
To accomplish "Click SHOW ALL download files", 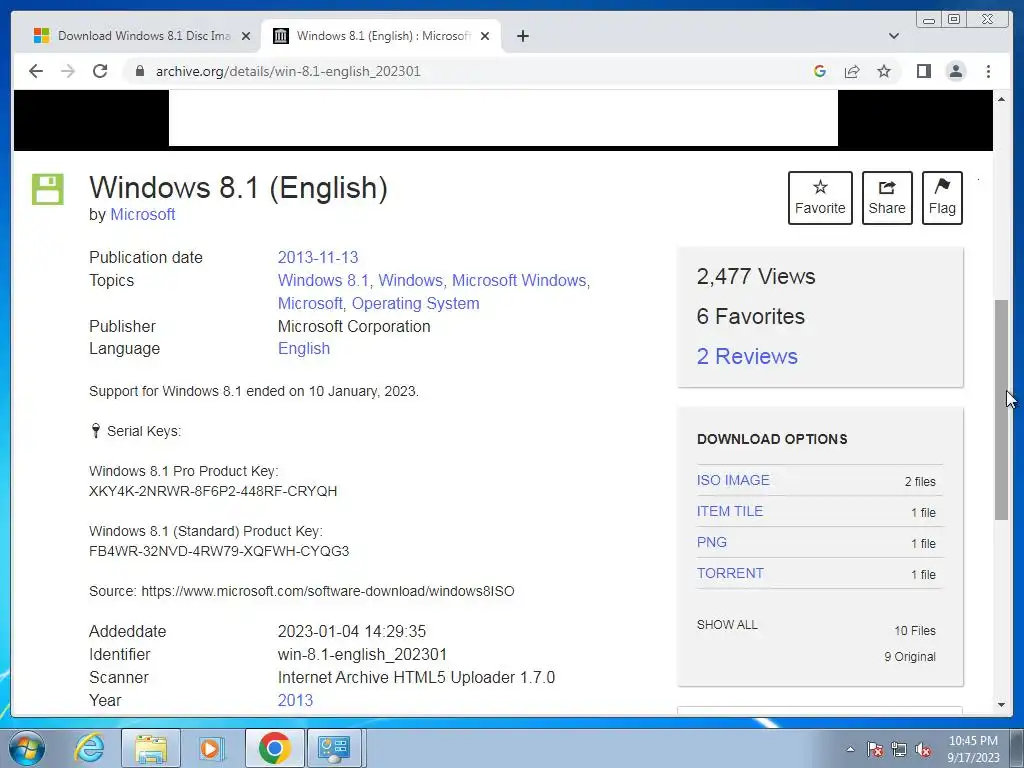I will tap(727, 625).
